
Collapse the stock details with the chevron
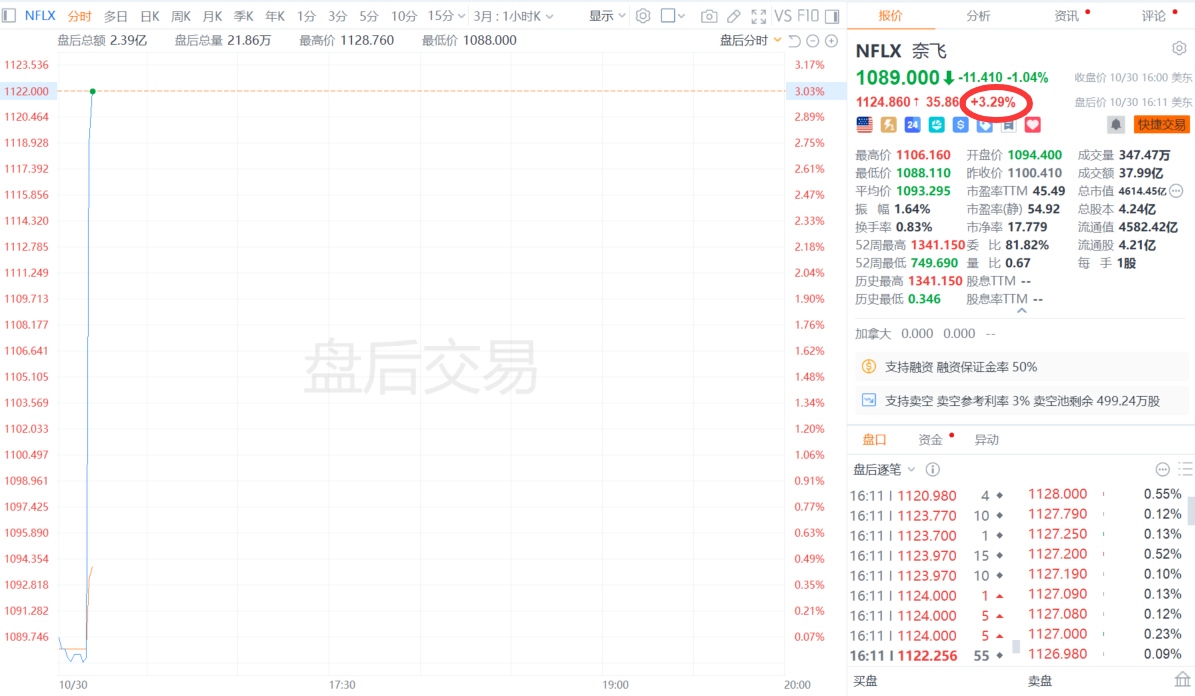tap(1021, 311)
